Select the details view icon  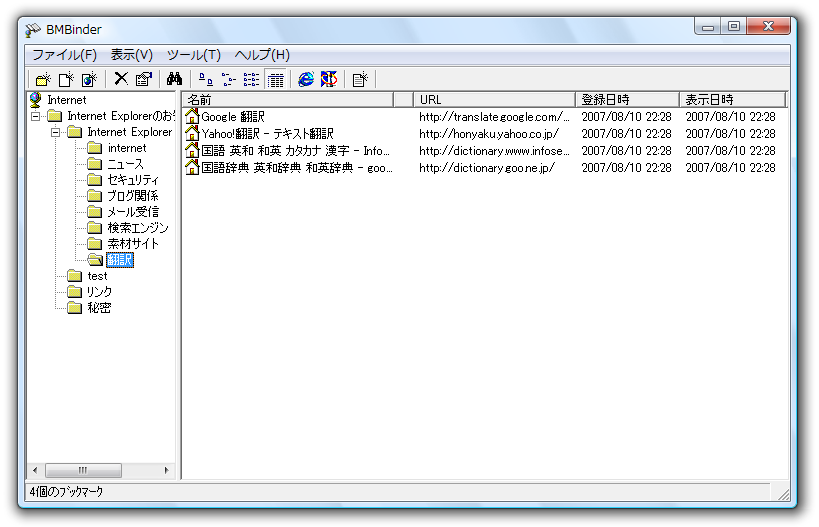point(275,79)
